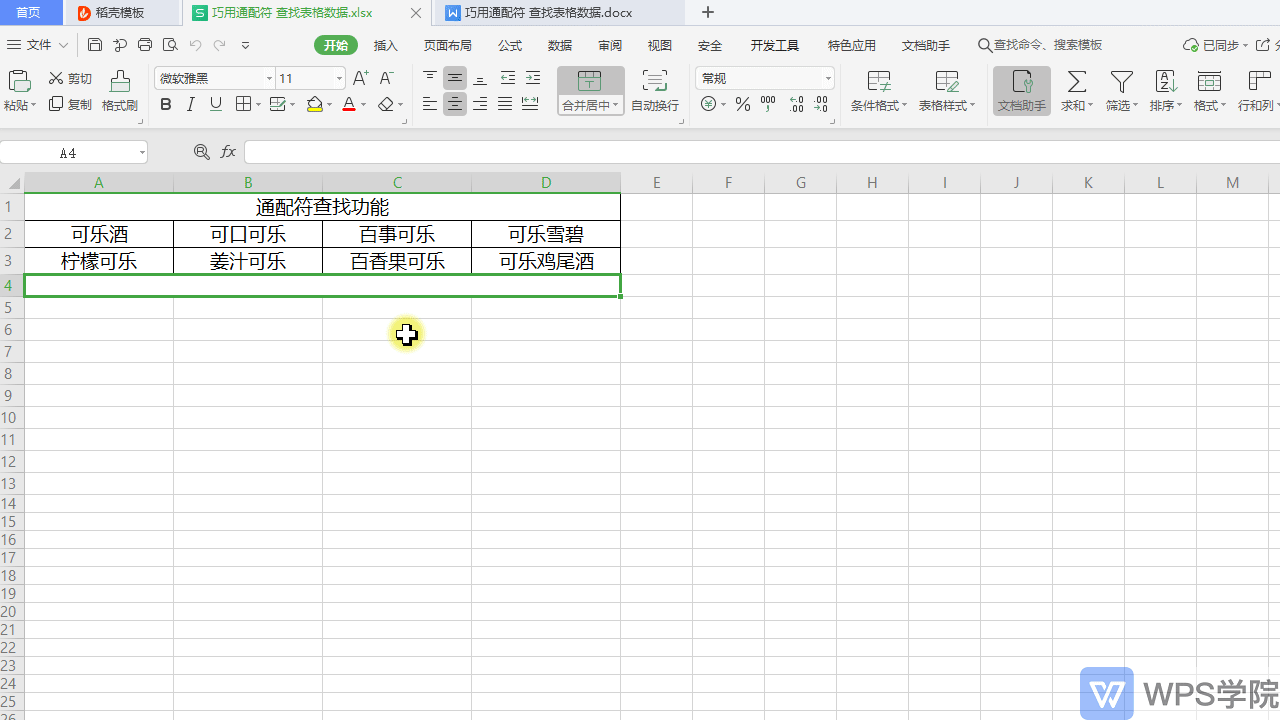Toggle bold formatting on the cell
The image size is (1280, 720).
[x=165, y=104]
